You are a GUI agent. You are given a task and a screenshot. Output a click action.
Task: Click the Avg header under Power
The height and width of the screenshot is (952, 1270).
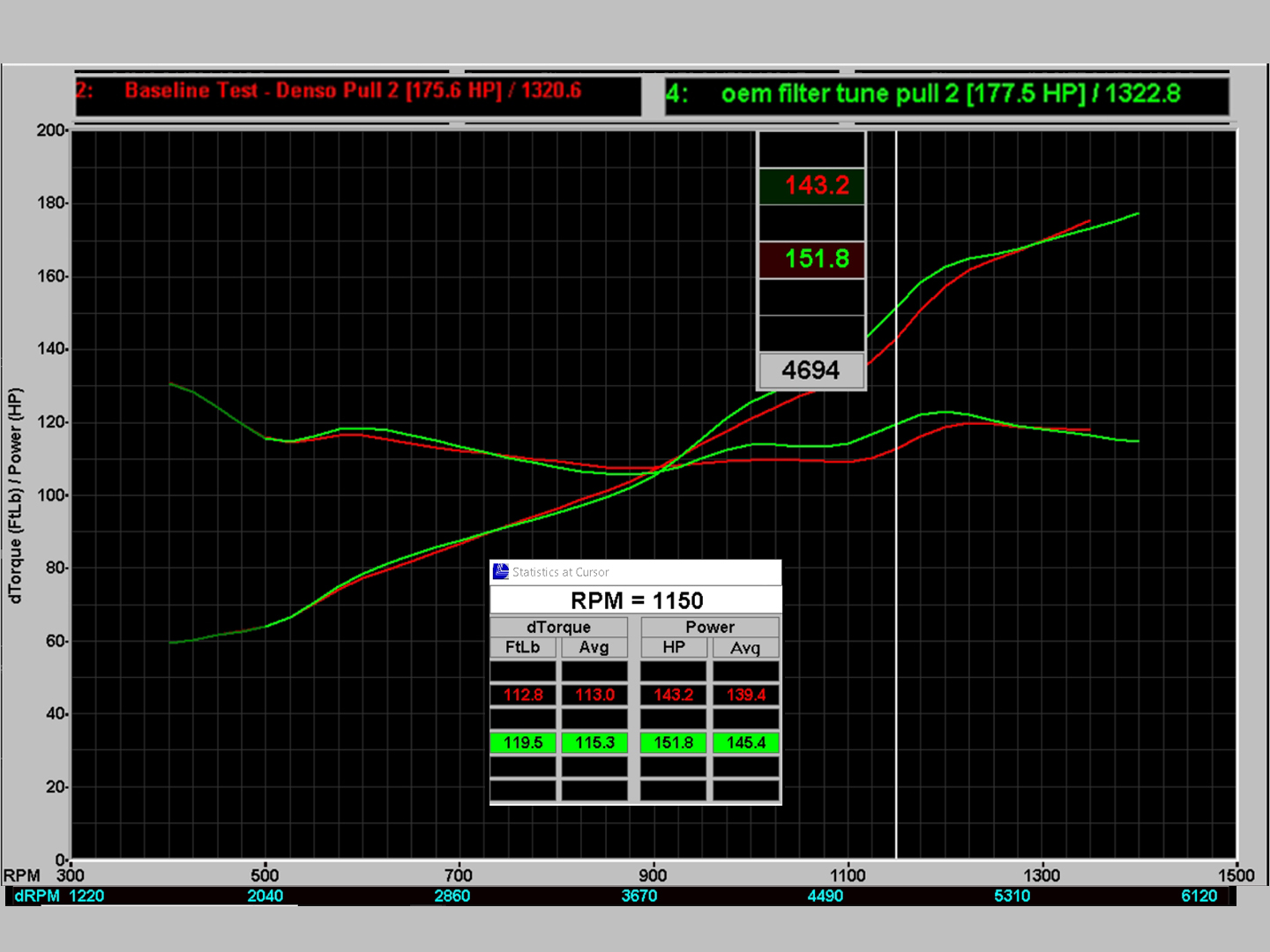(x=745, y=647)
